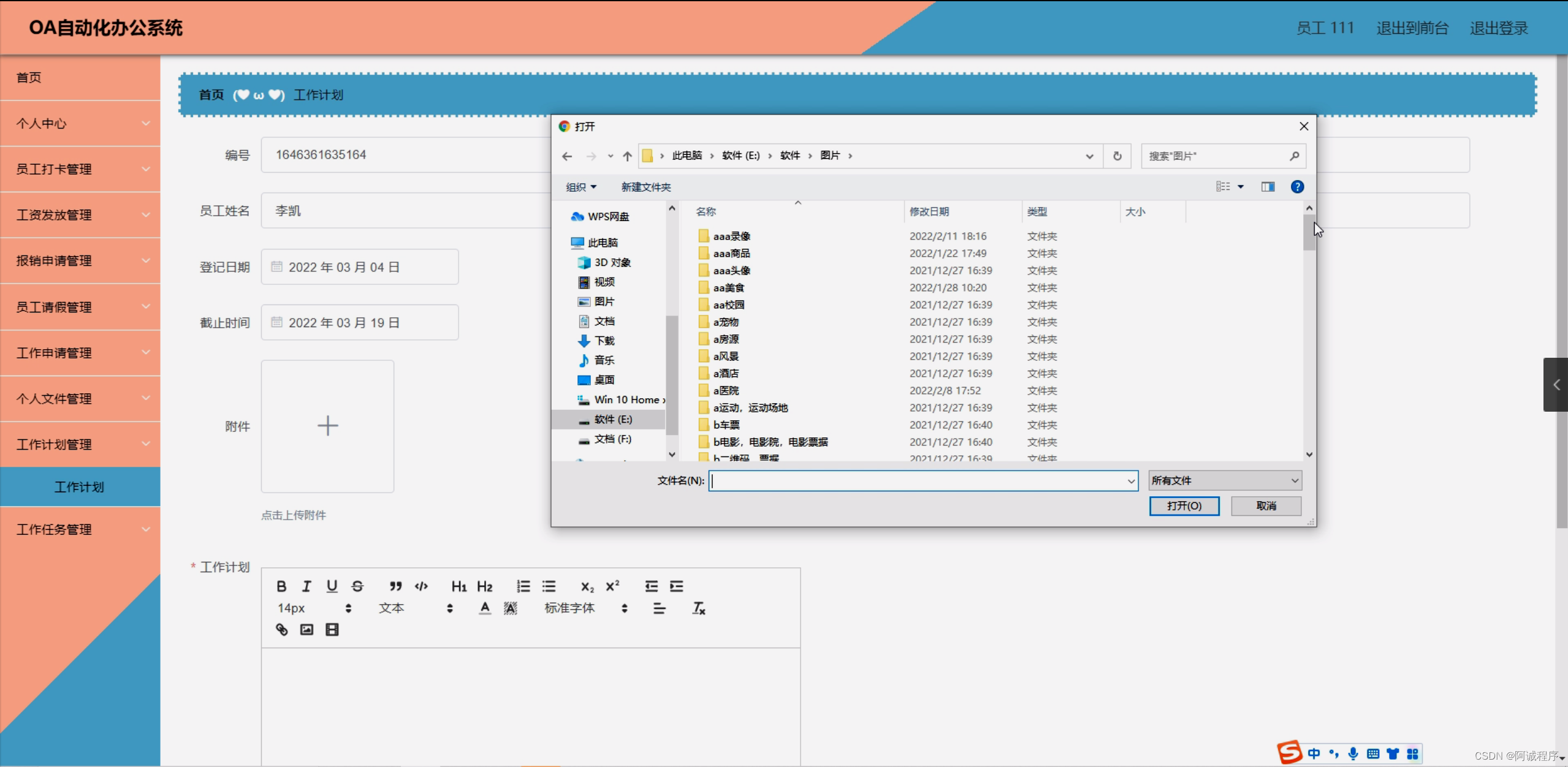Image resolution: width=1568 pixels, height=767 pixels.
Task: Click the insert link icon in the editor
Action: (x=281, y=630)
